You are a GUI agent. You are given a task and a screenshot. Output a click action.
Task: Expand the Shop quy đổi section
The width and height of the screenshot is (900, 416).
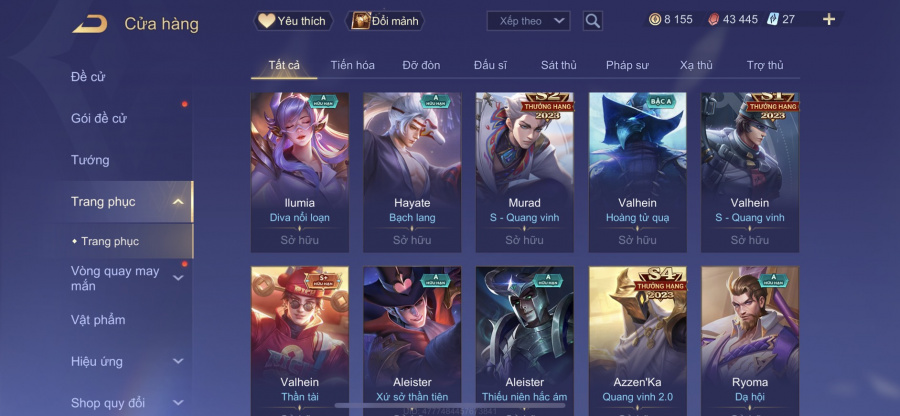[x=178, y=403]
